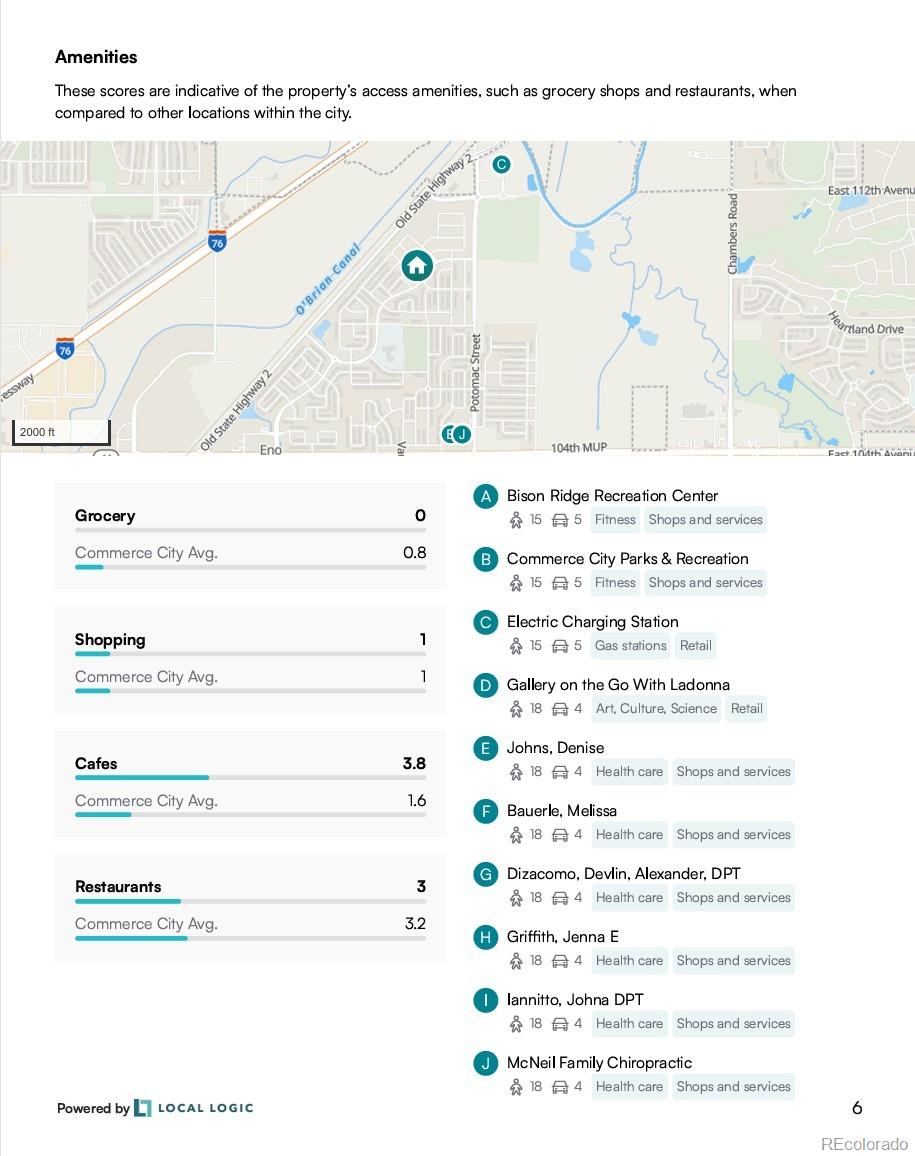915x1156 pixels.
Task: Click the Art, Culture, Science tag
Action: coord(656,708)
